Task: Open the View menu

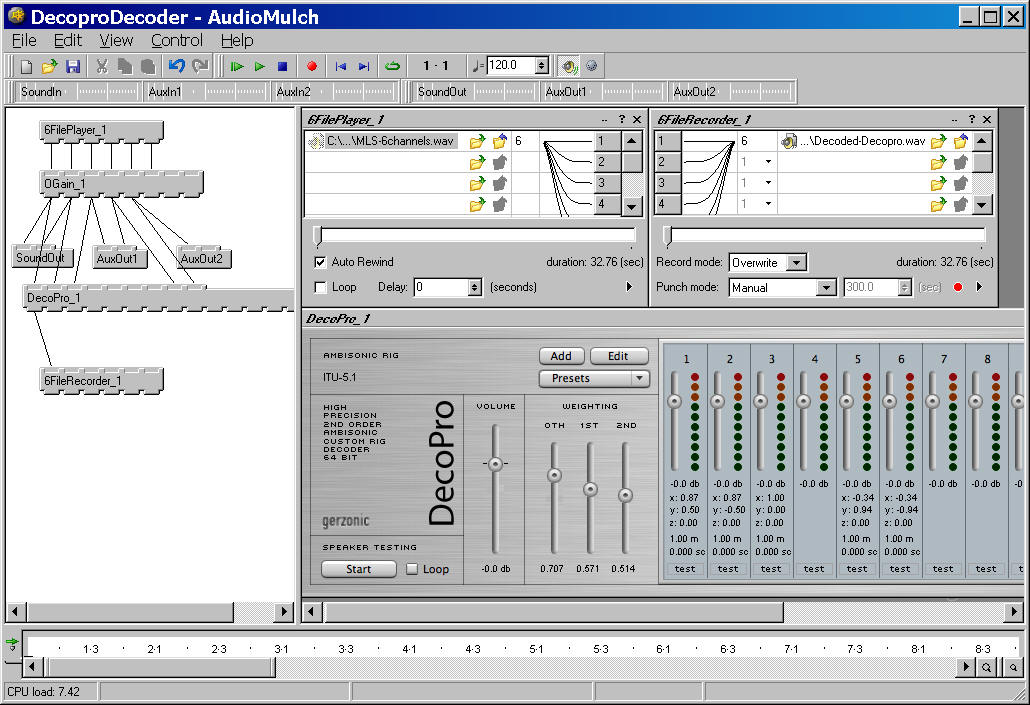Action: (x=116, y=41)
